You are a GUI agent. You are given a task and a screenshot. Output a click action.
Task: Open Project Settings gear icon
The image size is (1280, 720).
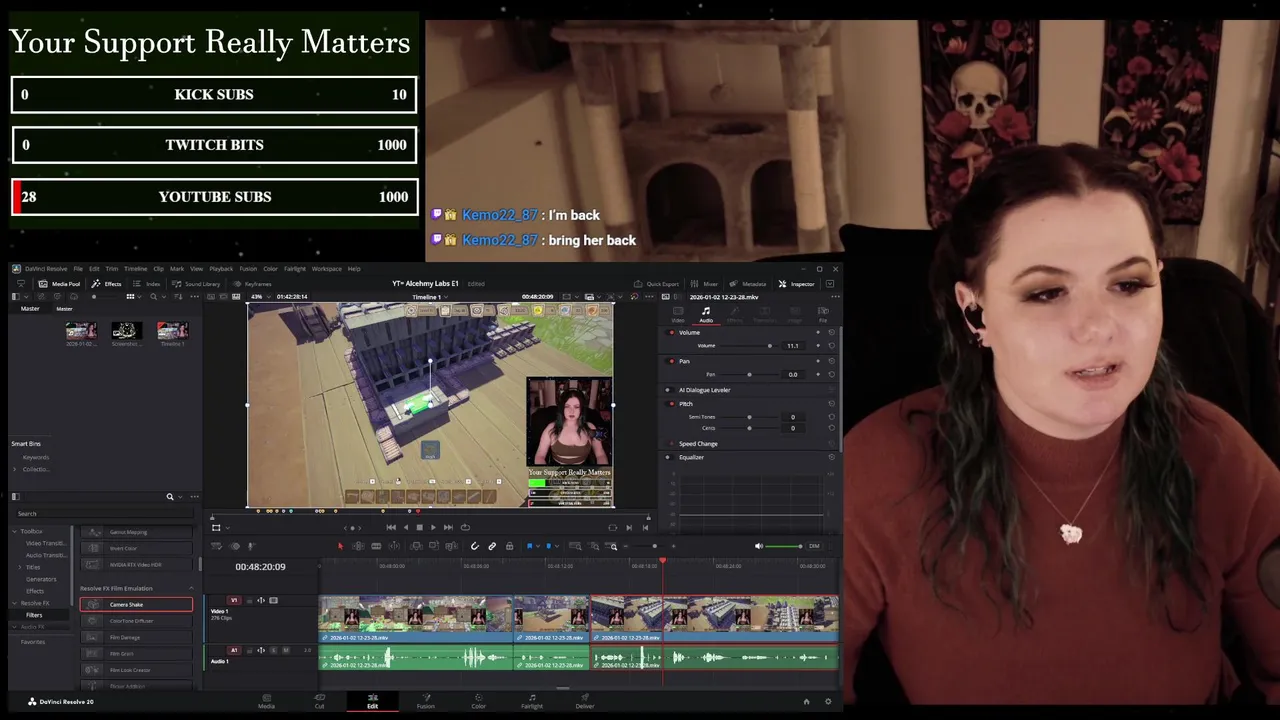[x=828, y=701]
